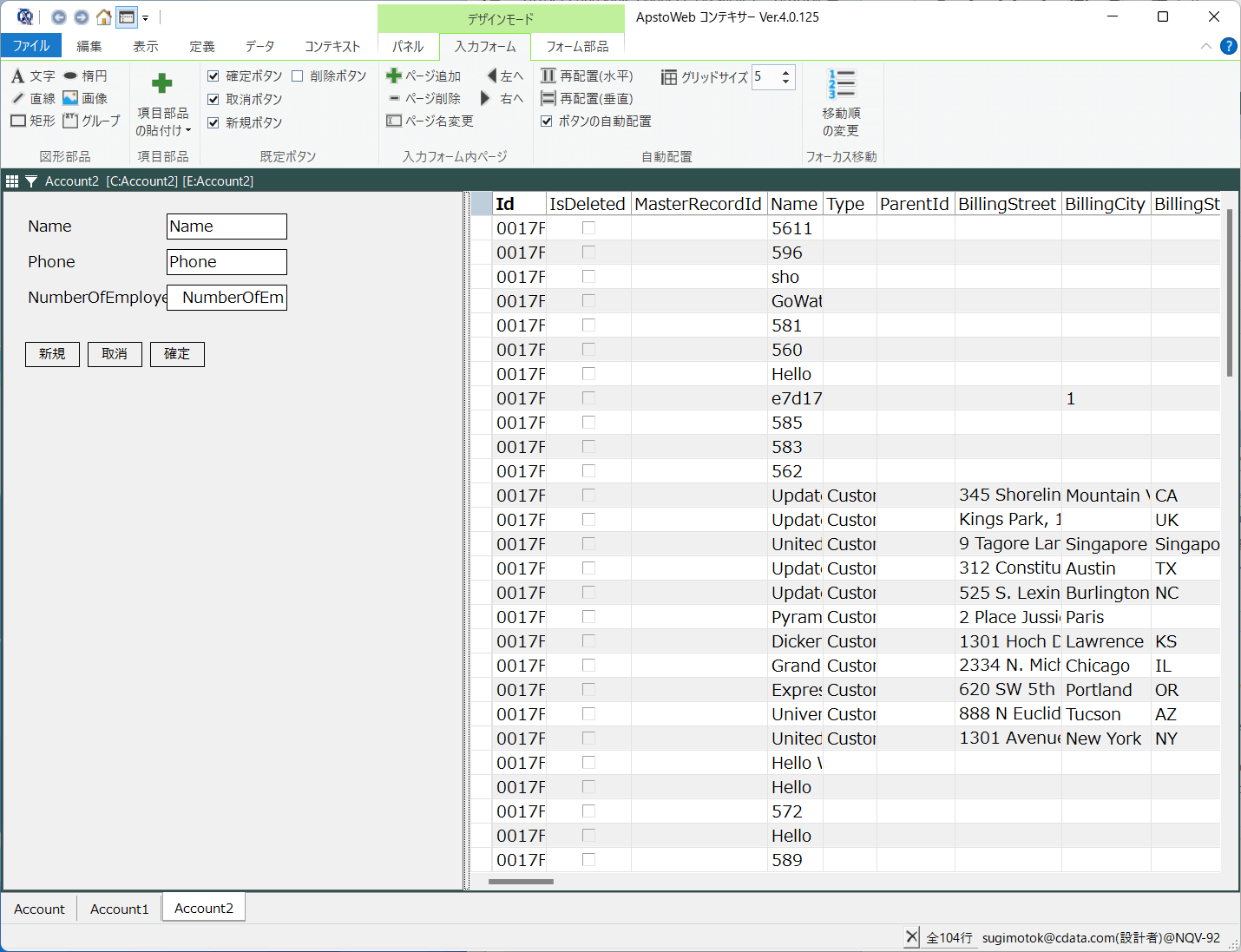Select the 文字 text shape tool
1241x952 pixels.
(33, 76)
